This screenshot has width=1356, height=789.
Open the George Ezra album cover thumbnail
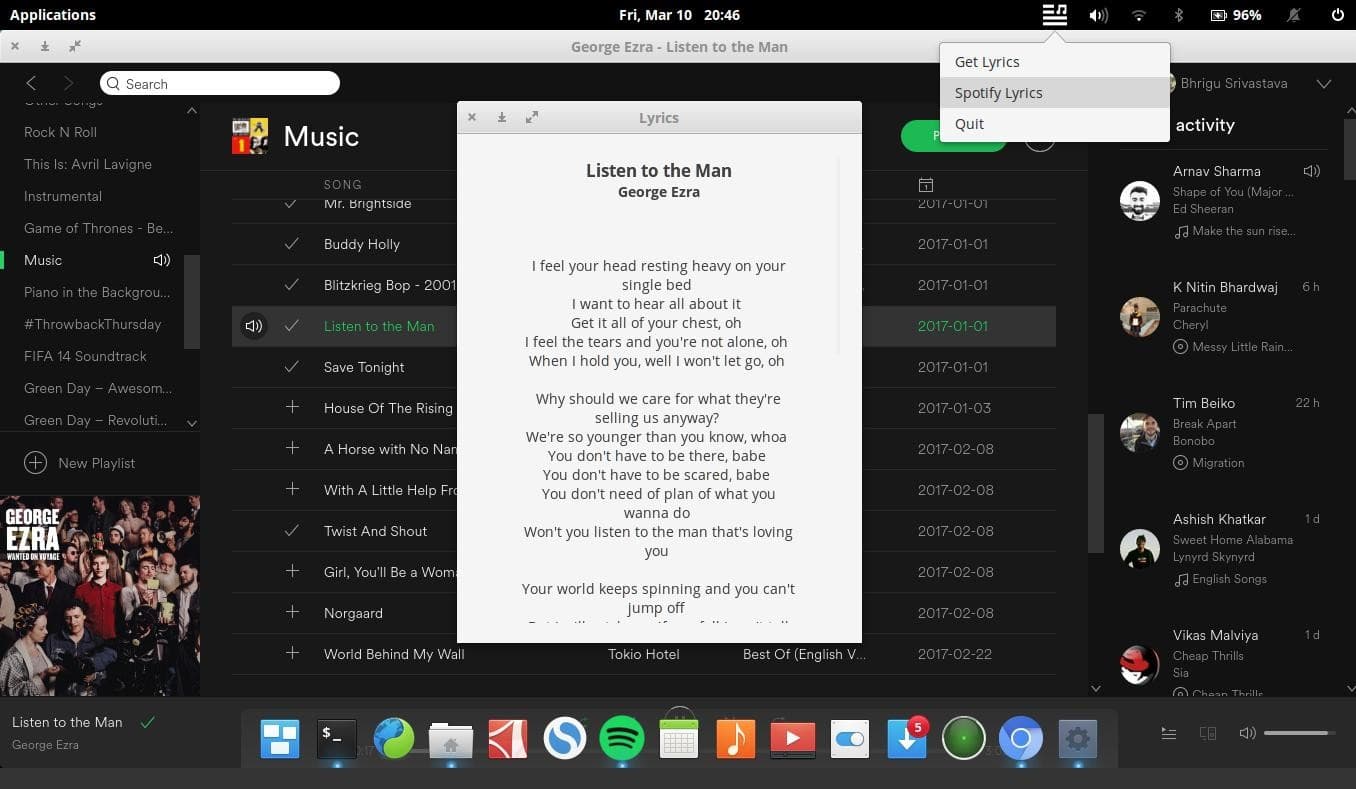[x=100, y=596]
